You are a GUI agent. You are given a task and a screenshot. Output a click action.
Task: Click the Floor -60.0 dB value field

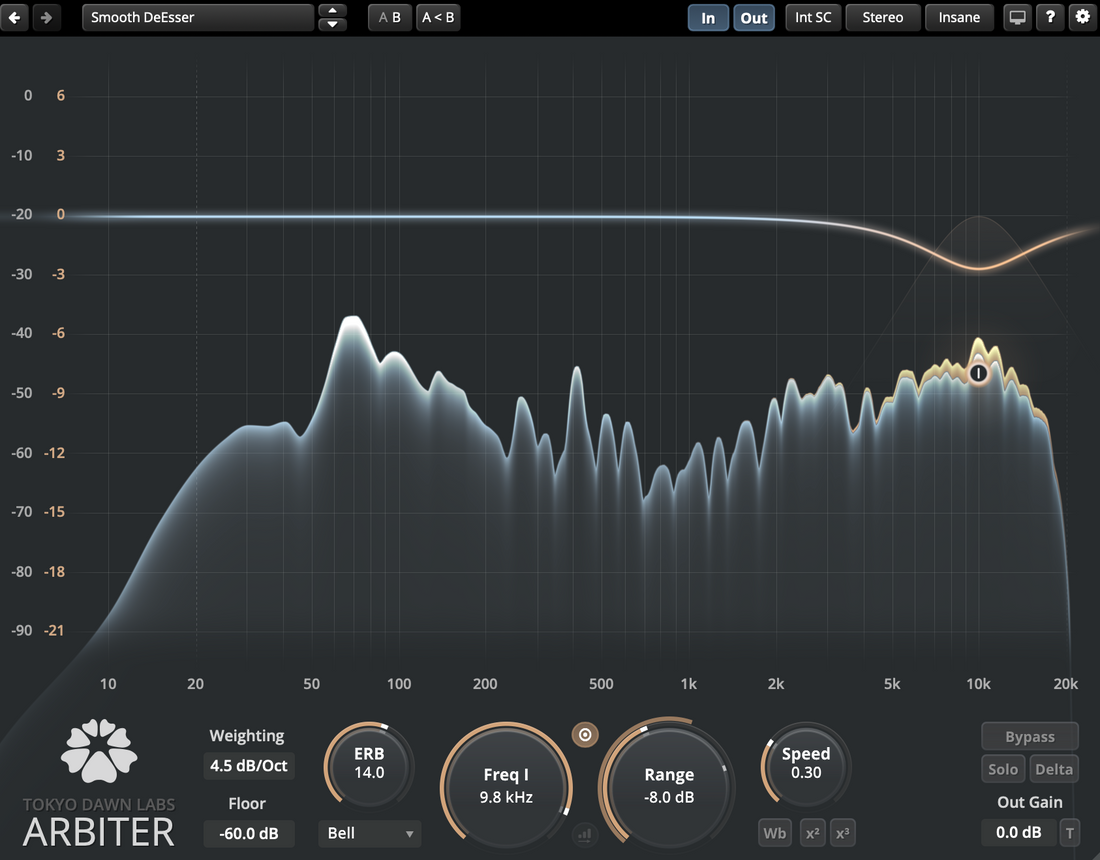coord(247,833)
